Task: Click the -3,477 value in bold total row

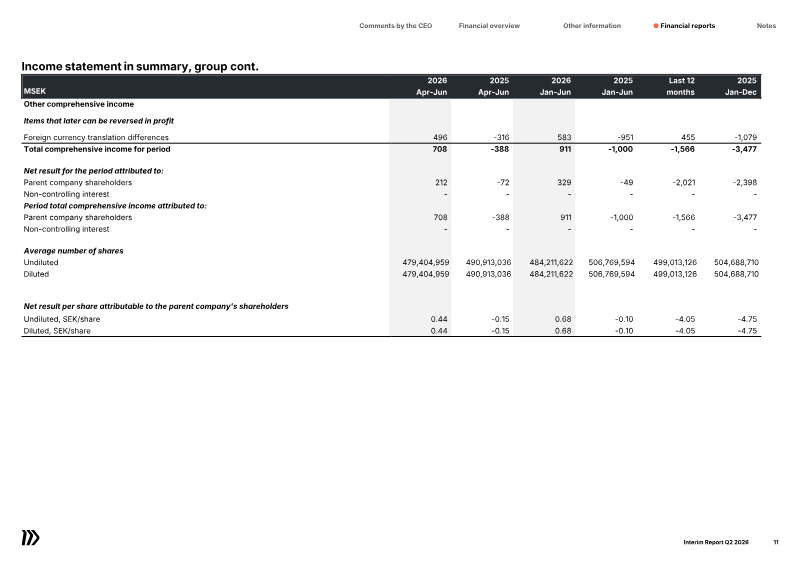Action: point(744,149)
